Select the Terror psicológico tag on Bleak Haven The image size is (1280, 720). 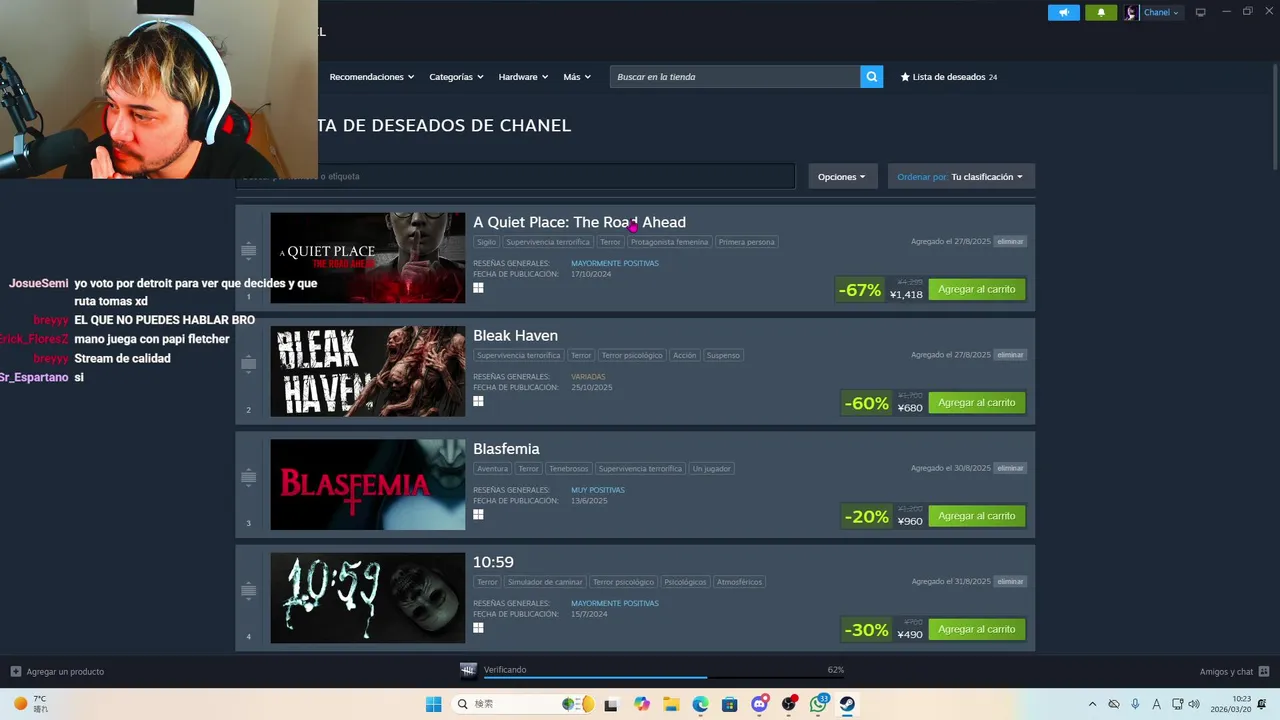click(631, 355)
